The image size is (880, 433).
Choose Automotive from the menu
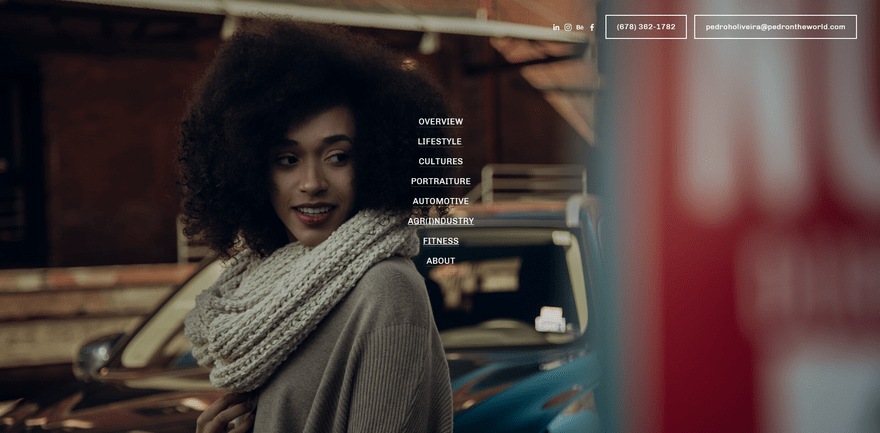[440, 202]
